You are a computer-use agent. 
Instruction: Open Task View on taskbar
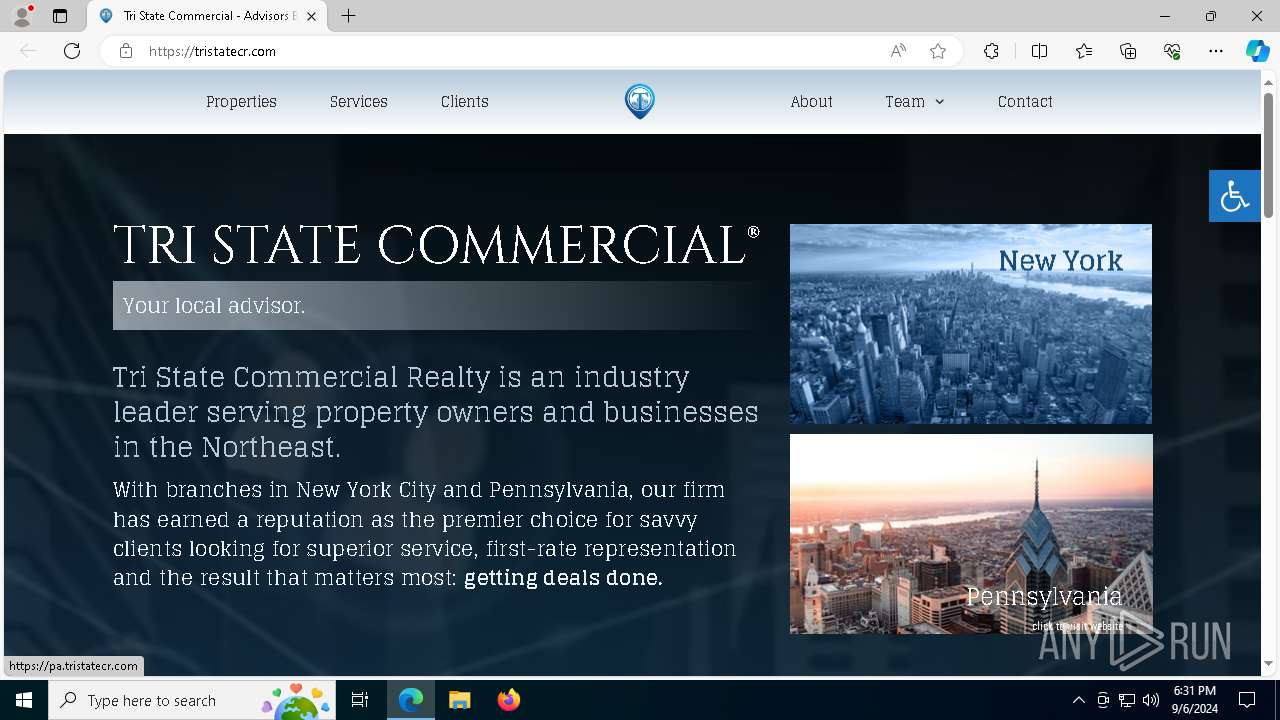click(360, 700)
